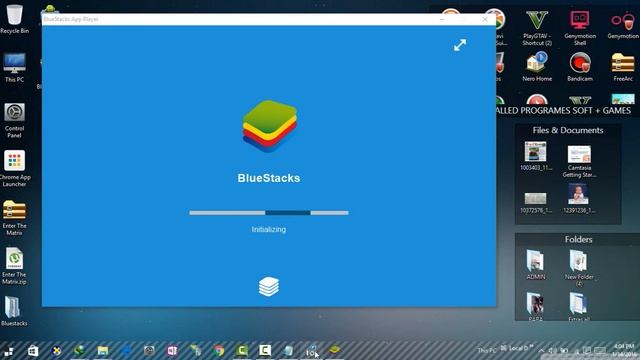Select the PlayGTAV - Shortcut (2) icon

[x=537, y=28]
